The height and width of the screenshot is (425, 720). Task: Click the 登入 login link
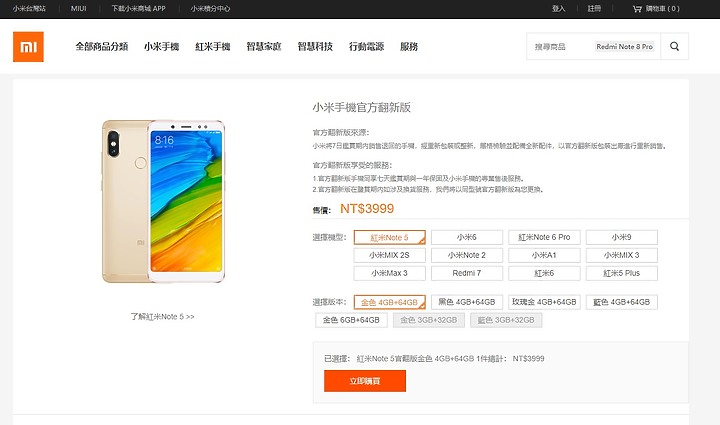558,9
